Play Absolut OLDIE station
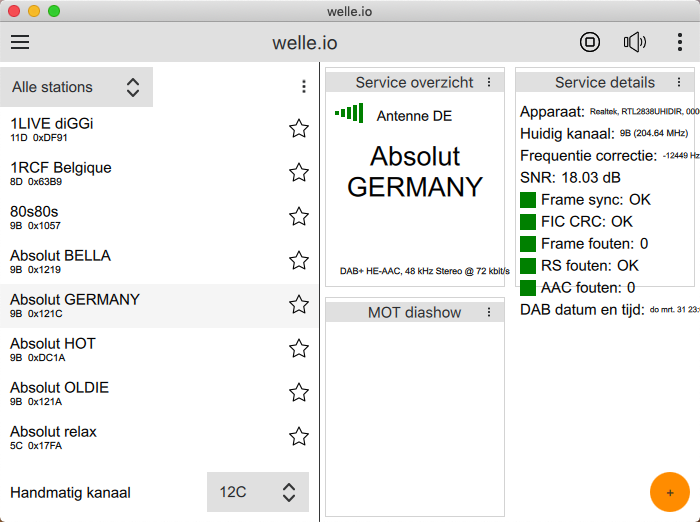This screenshot has height=522, width=700. (158, 393)
